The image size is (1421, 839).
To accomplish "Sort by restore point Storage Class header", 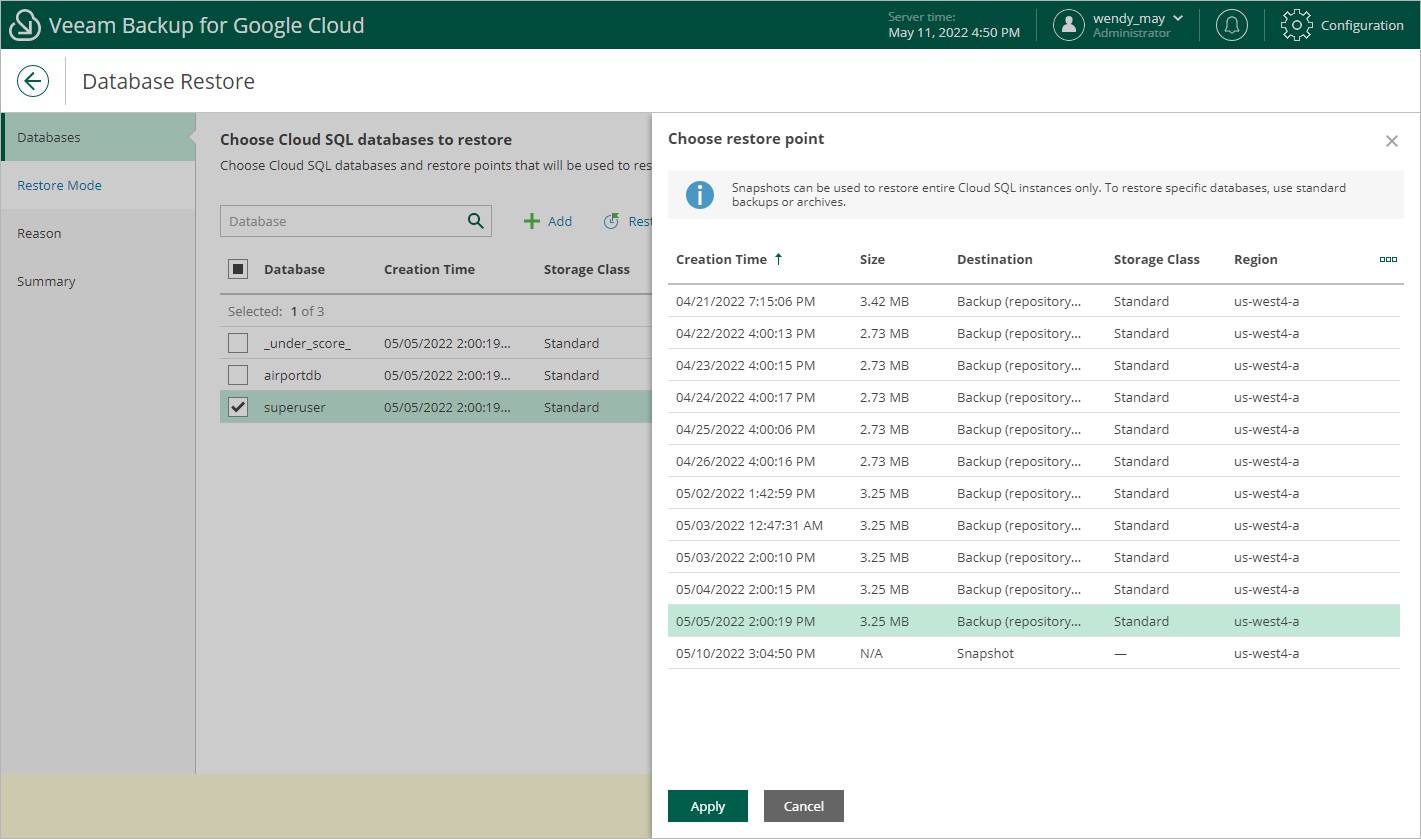I will 1157,259.
